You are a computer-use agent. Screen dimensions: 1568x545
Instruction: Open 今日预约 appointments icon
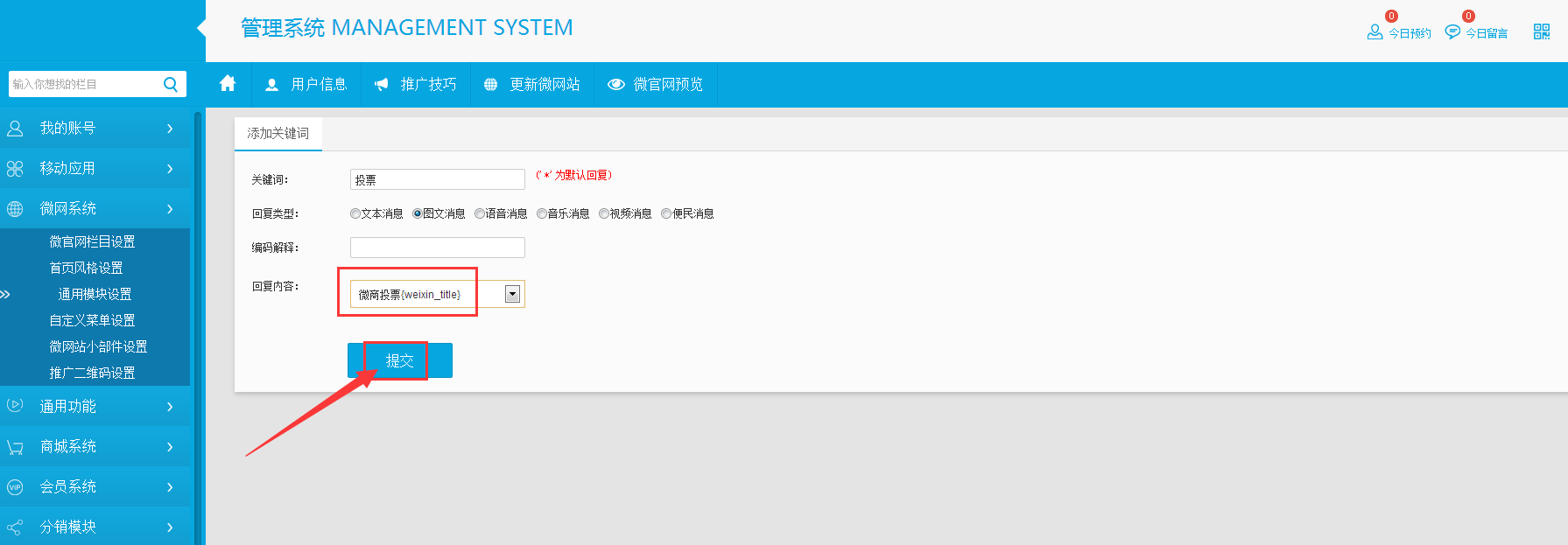pyautogui.click(x=1375, y=32)
